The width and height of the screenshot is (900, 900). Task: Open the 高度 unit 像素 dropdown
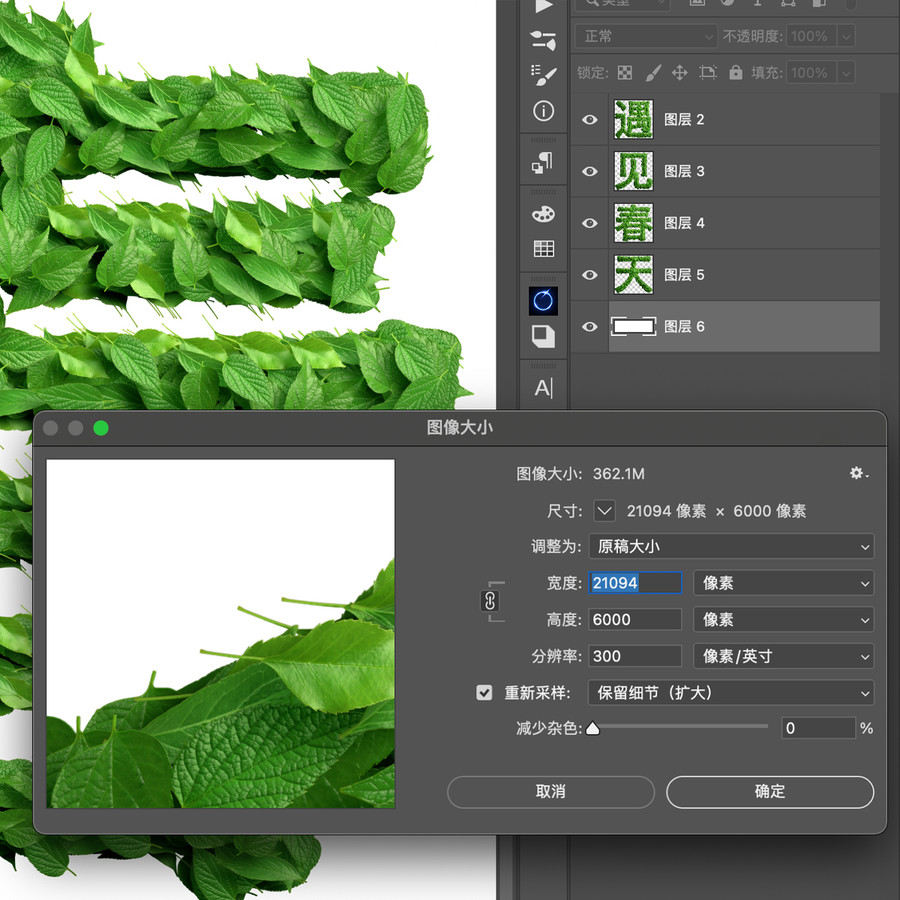pos(783,619)
